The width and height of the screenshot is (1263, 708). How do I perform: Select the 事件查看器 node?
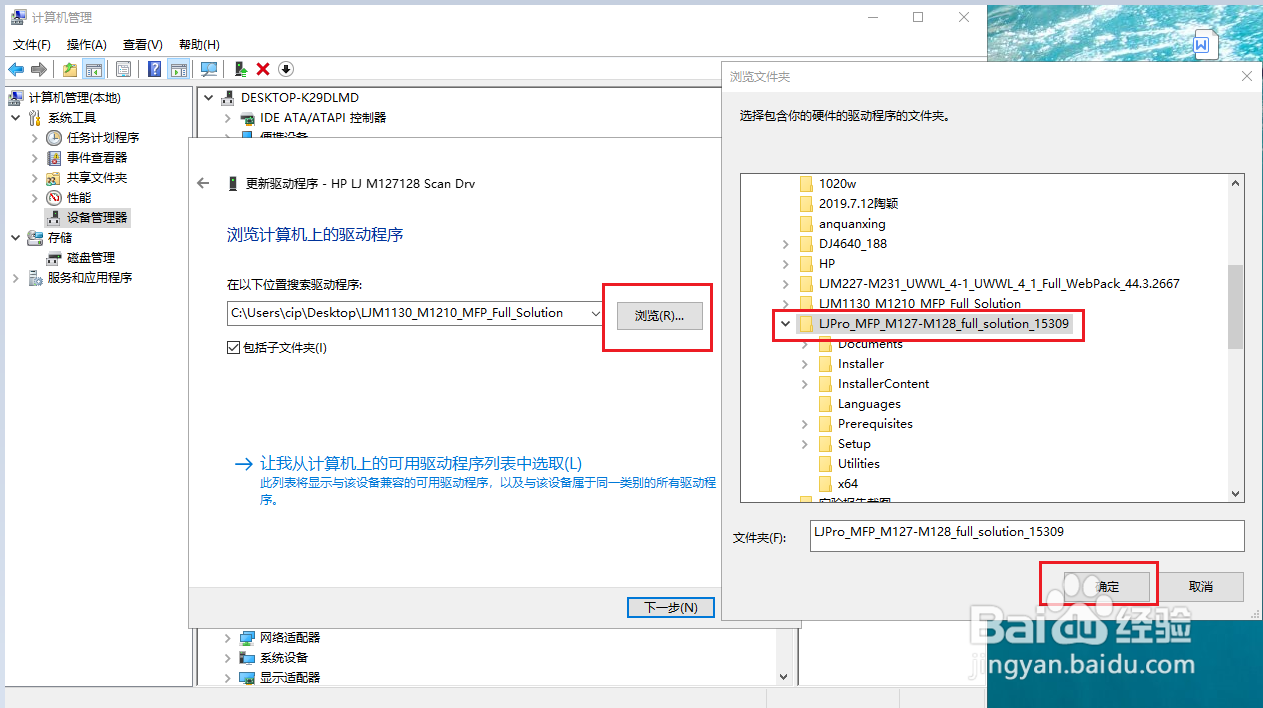point(97,158)
